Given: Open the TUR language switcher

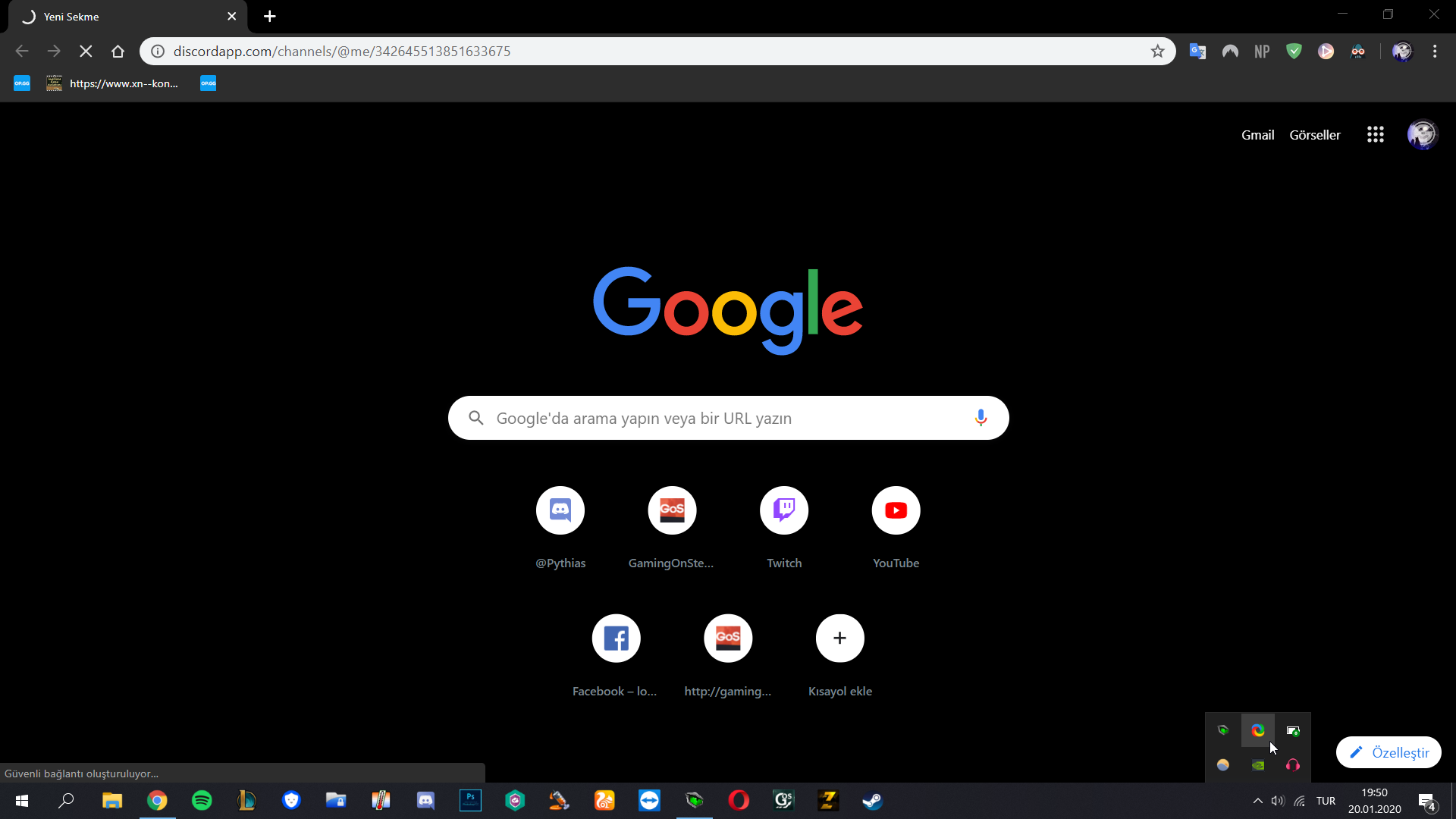Looking at the screenshot, I should point(1326,801).
